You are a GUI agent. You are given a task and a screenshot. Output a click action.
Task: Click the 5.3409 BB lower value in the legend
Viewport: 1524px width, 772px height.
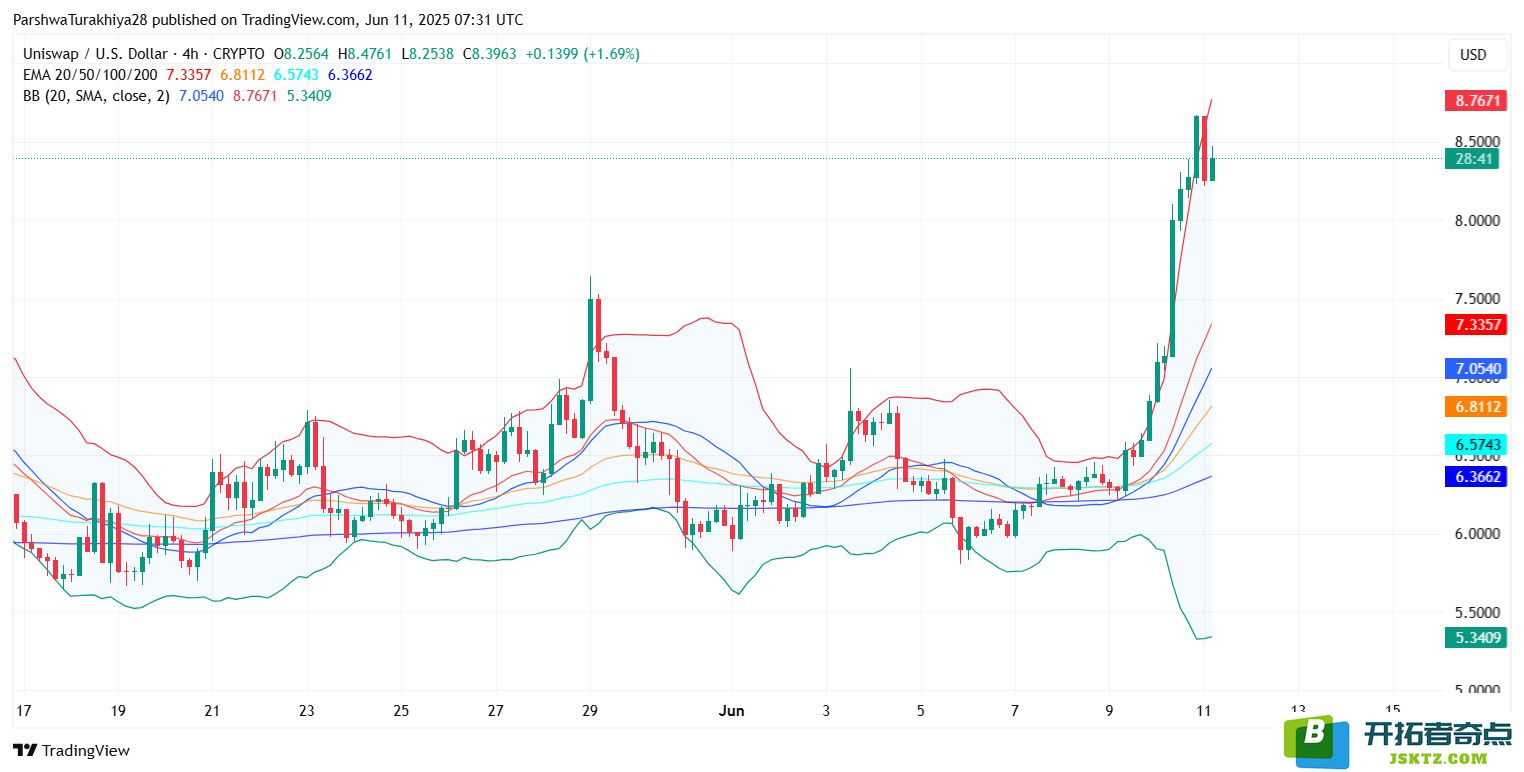[x=309, y=96]
